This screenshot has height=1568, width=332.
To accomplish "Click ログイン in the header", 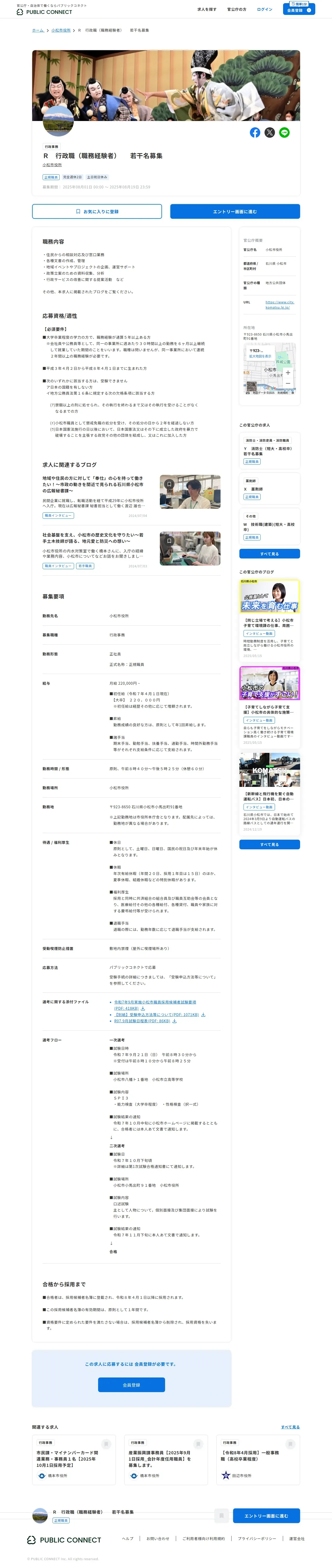I will (x=265, y=9).
